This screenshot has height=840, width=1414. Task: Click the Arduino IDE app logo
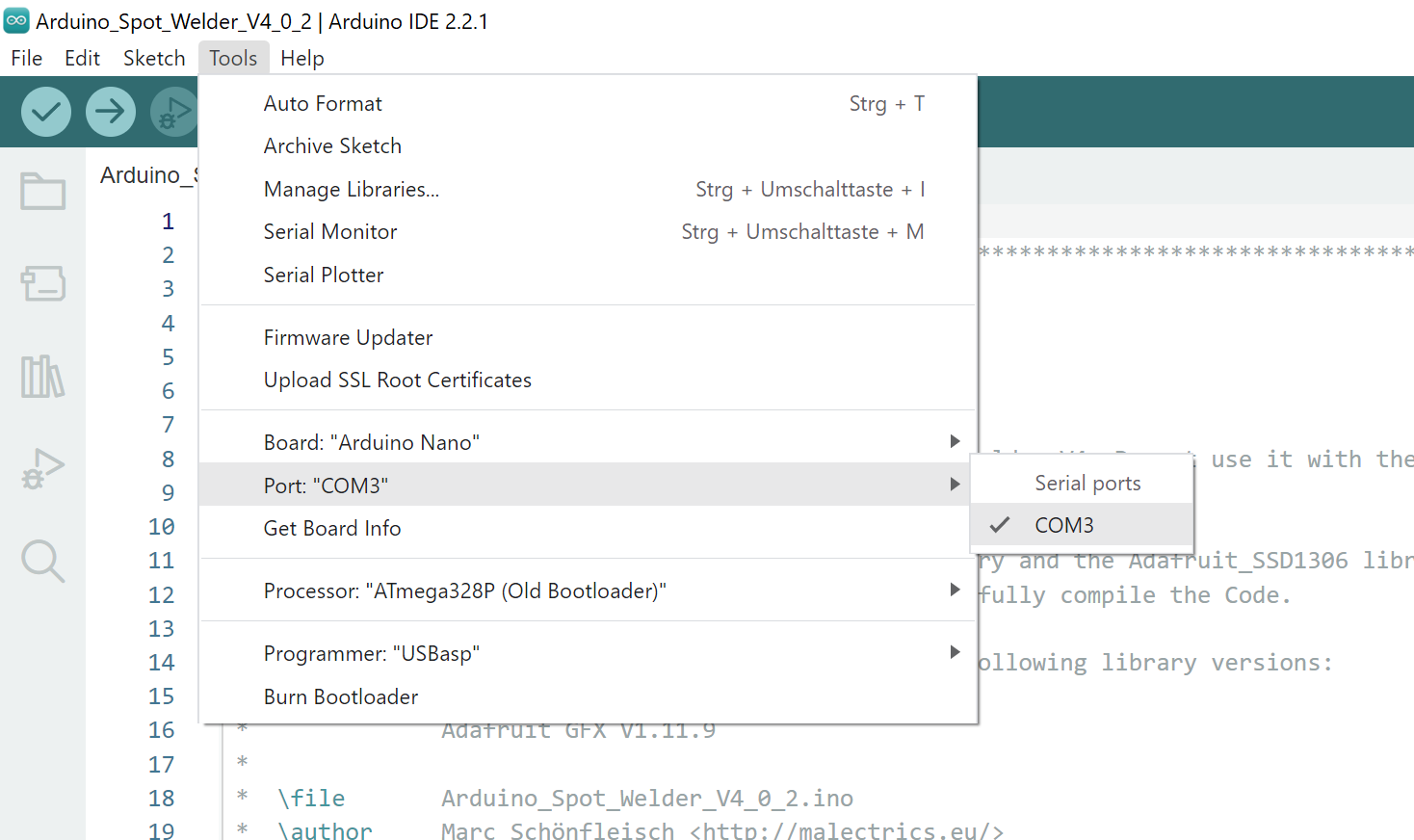tap(16, 20)
